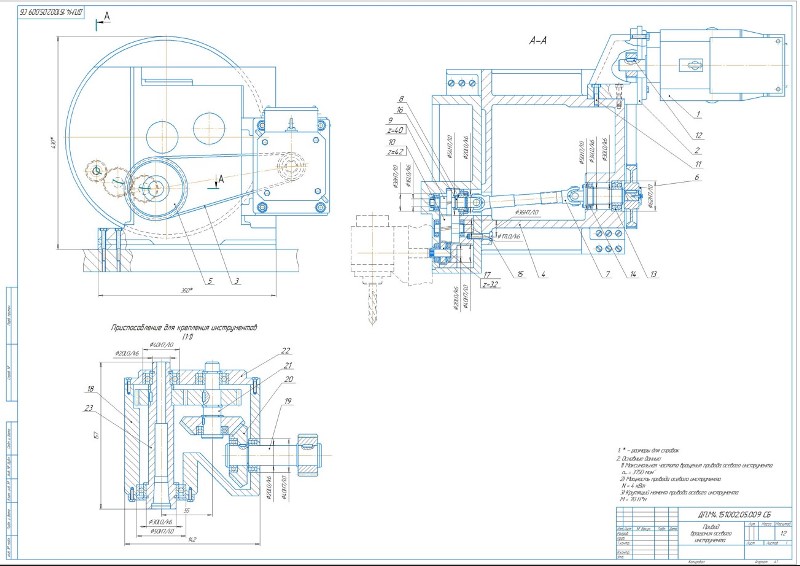Click the 'Приспособление для крепления инструментов' heading

point(184,327)
